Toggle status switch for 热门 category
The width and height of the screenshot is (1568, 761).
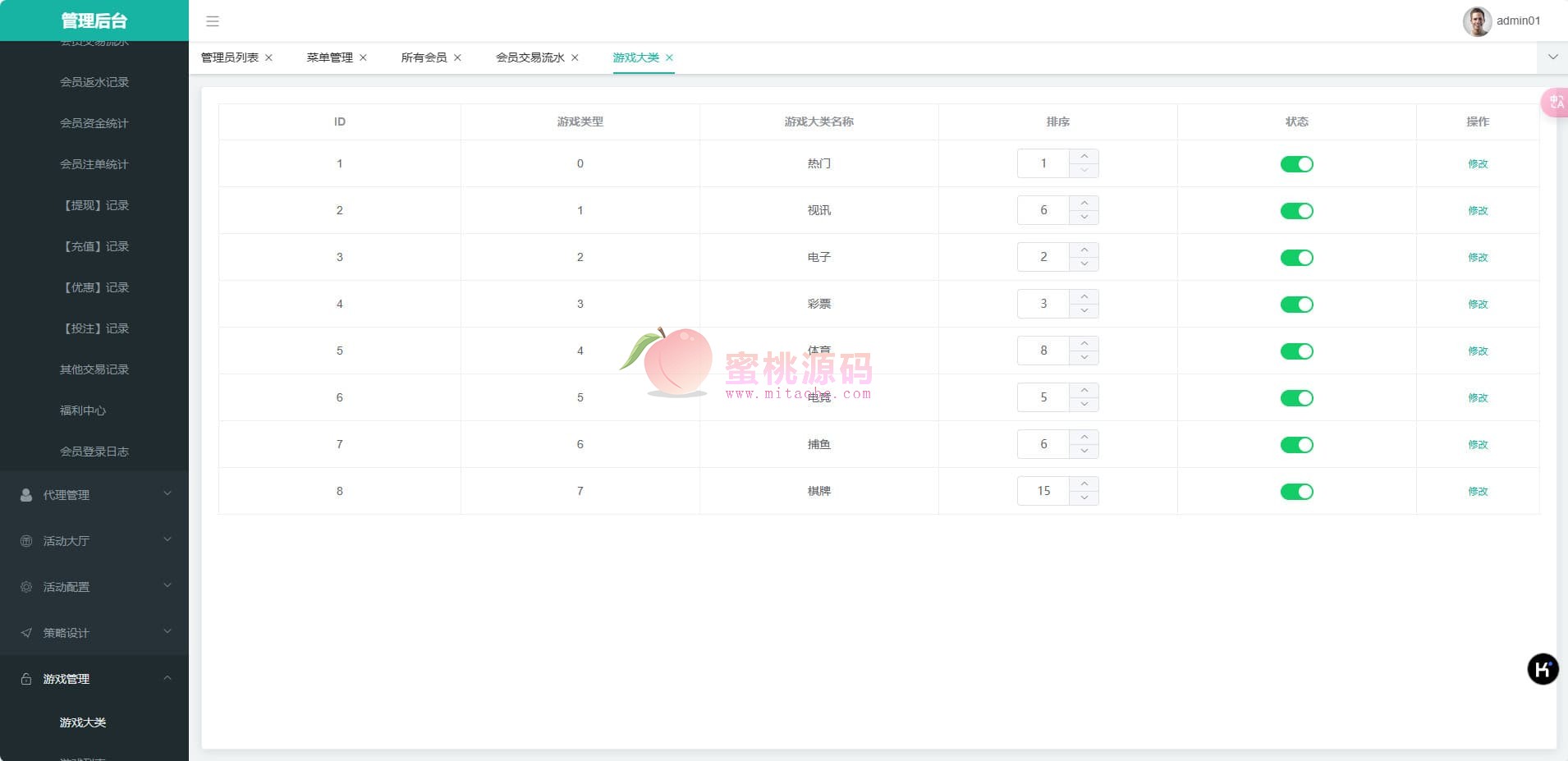(1296, 164)
